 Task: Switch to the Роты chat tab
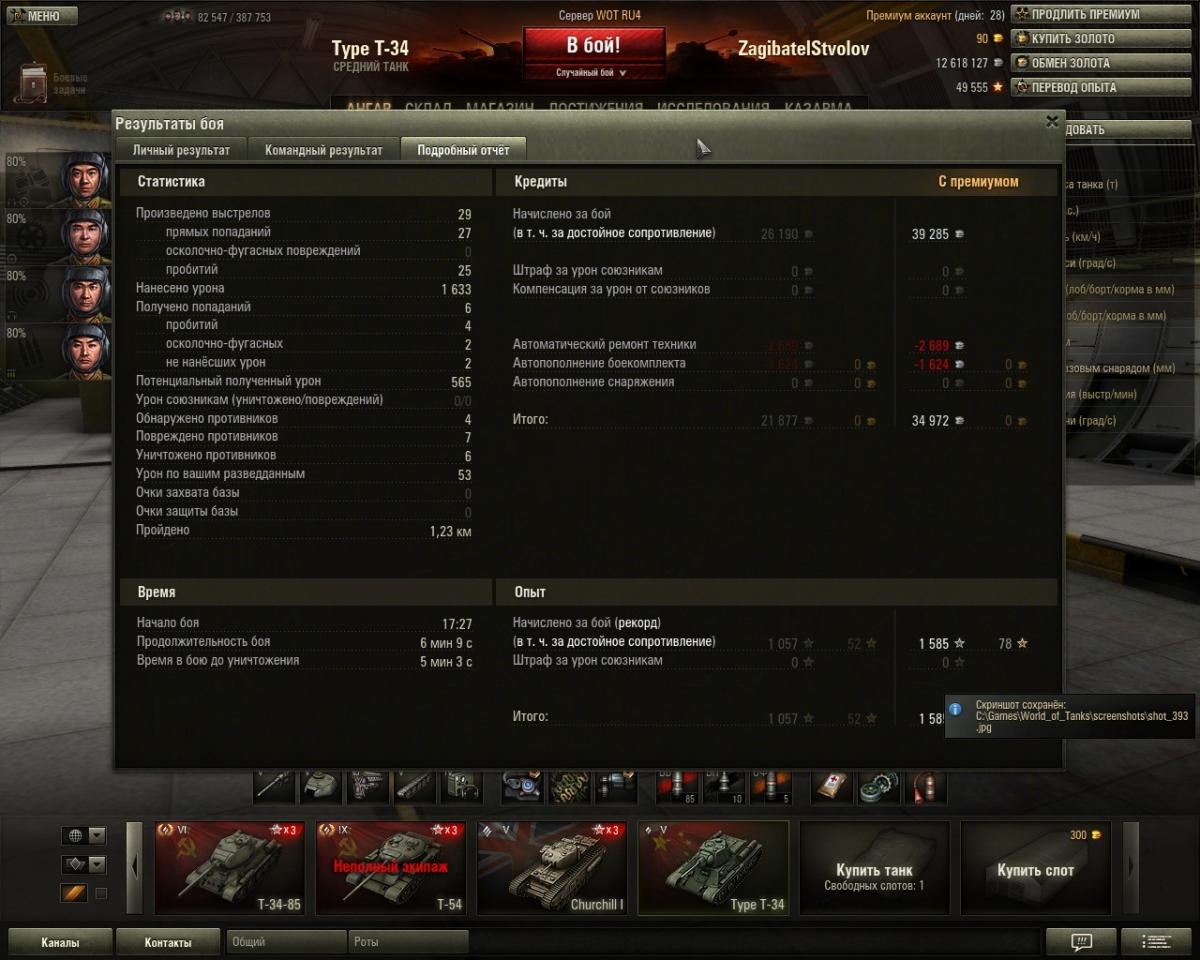408,941
